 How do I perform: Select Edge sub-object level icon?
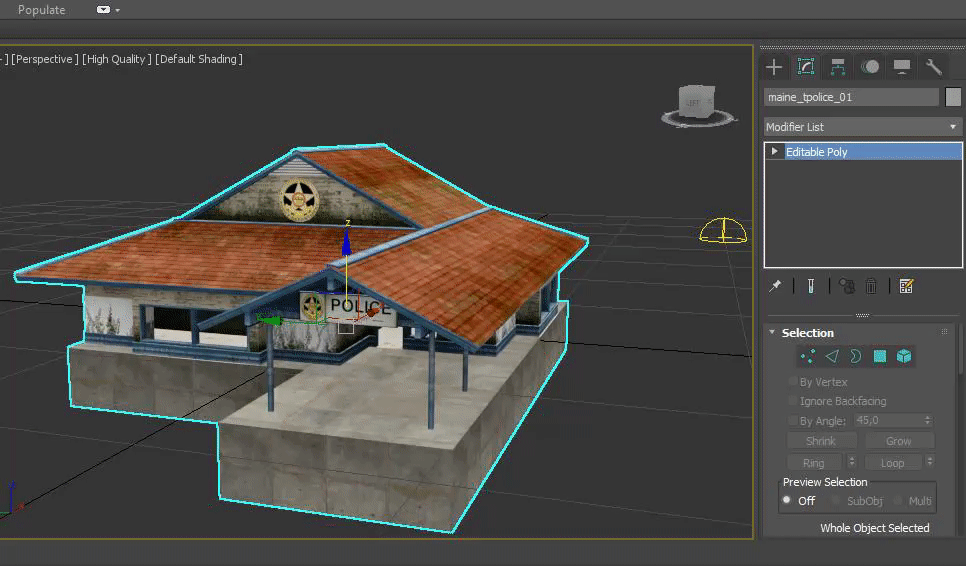(x=832, y=356)
